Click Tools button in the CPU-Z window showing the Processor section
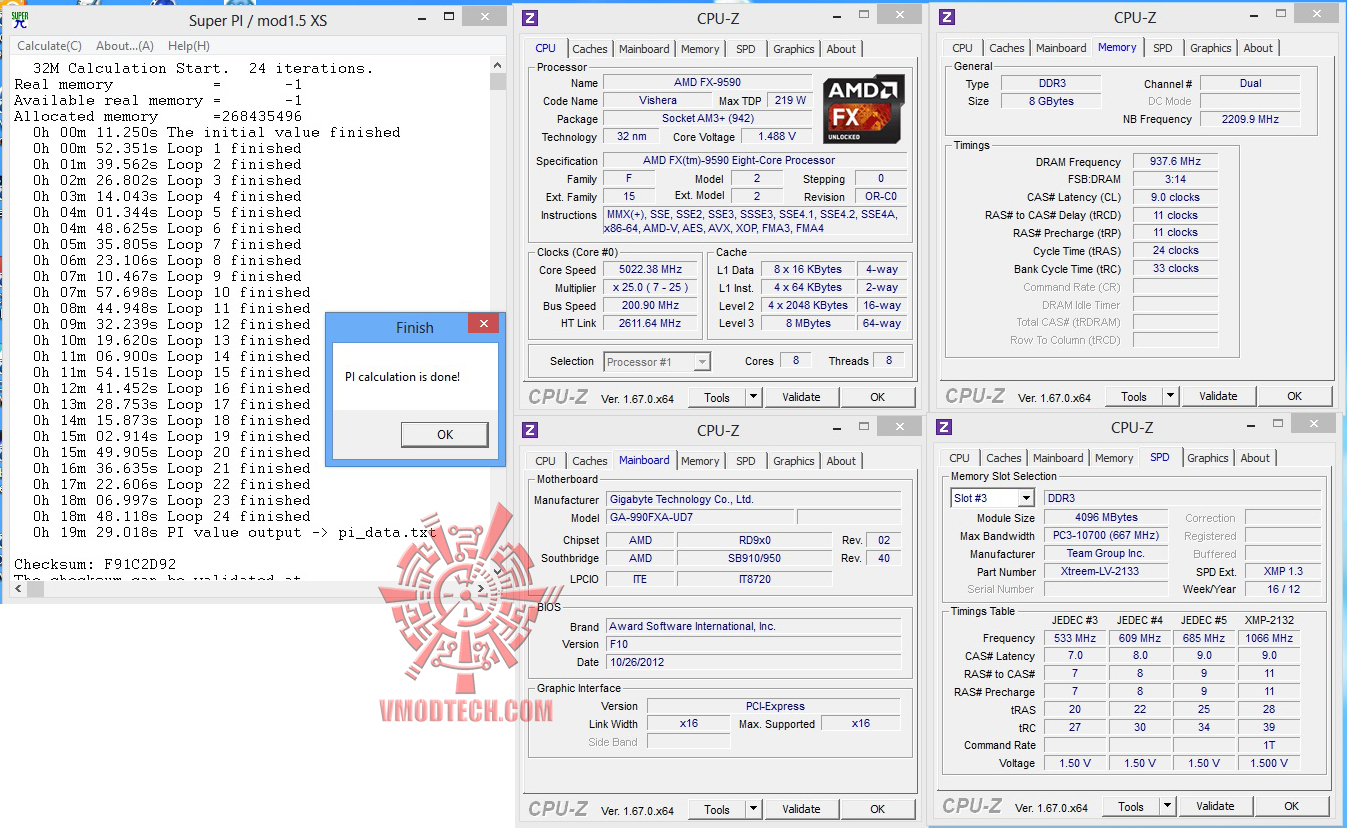This screenshot has width=1347, height=828. click(717, 397)
